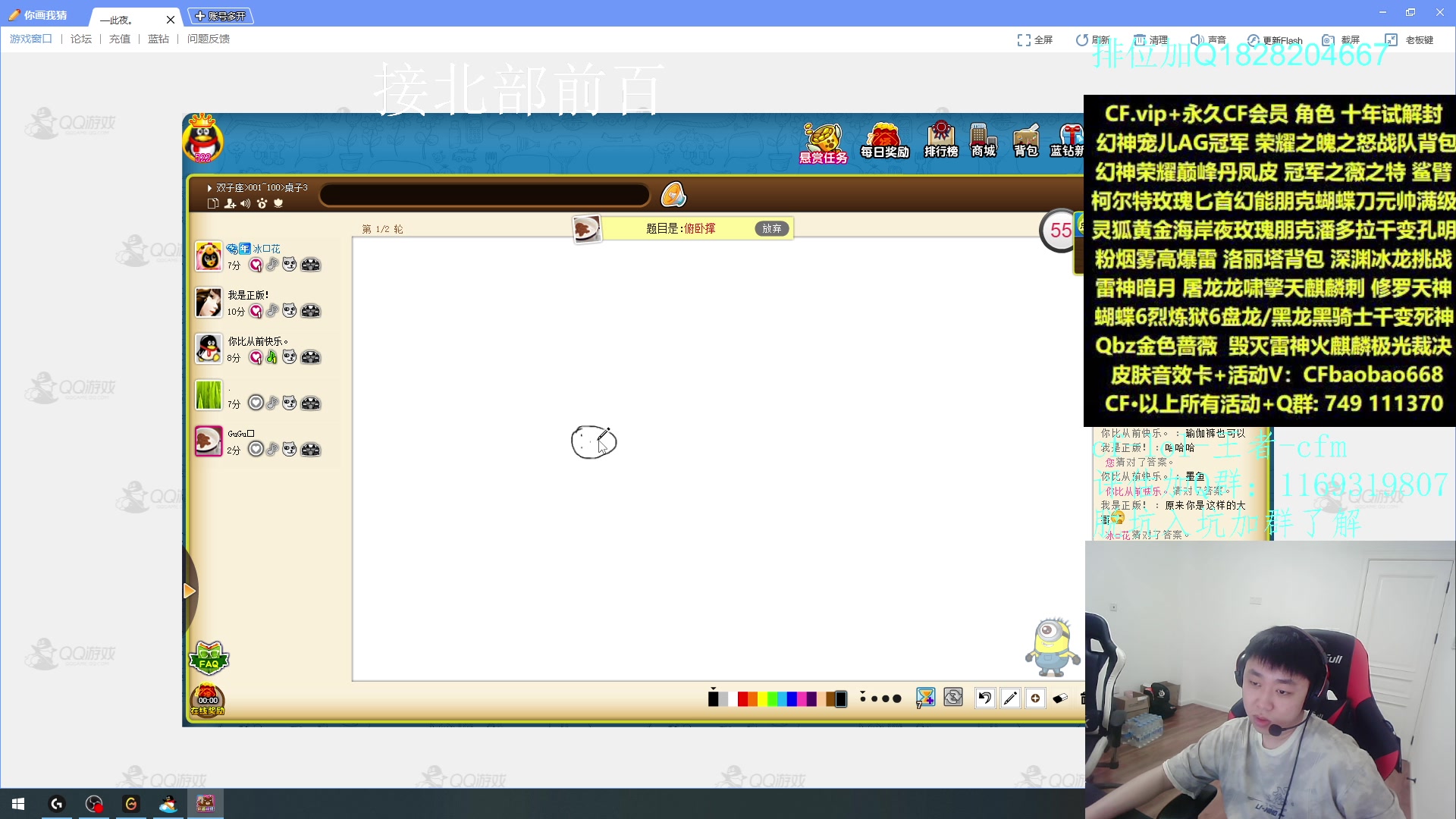Screen dimensions: 1456x819
Task: Open the QQ penguin taskbar icon
Action: 168,804
